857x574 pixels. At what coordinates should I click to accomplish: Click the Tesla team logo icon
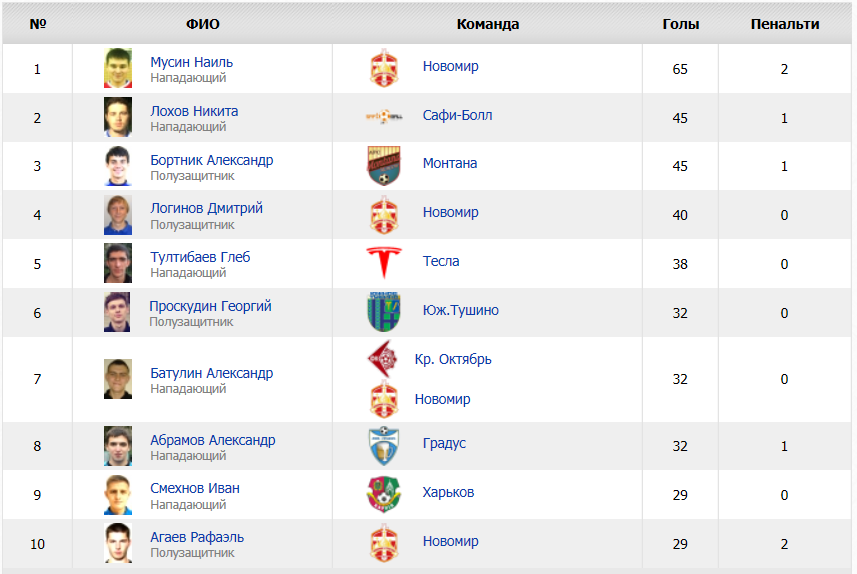[384, 263]
